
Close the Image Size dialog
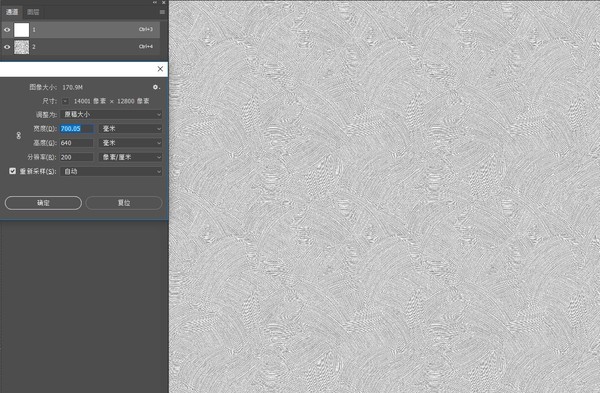(160, 69)
